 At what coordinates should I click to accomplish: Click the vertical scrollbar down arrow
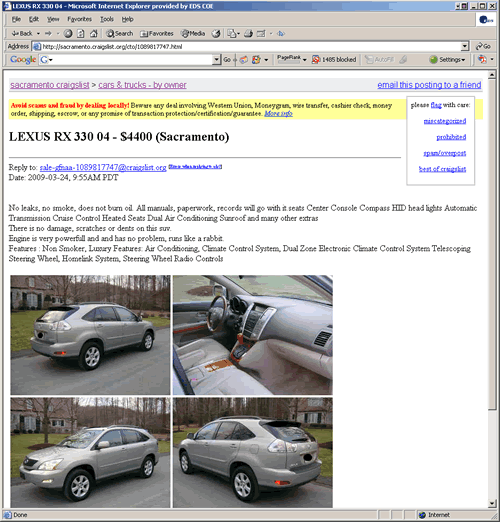[x=492, y=503]
